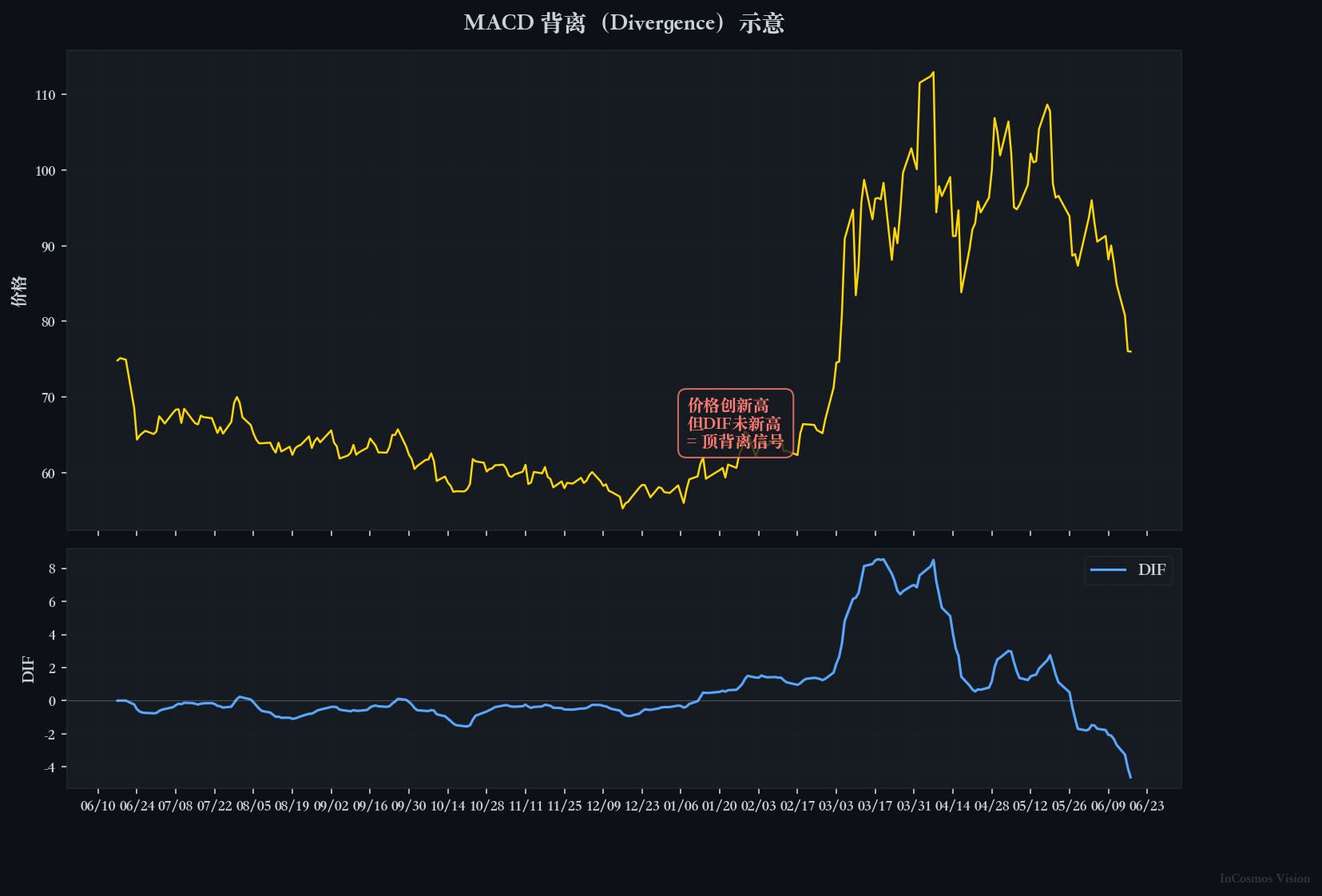Select the date label "05/26"
The width and height of the screenshot is (1322, 896).
click(1070, 806)
